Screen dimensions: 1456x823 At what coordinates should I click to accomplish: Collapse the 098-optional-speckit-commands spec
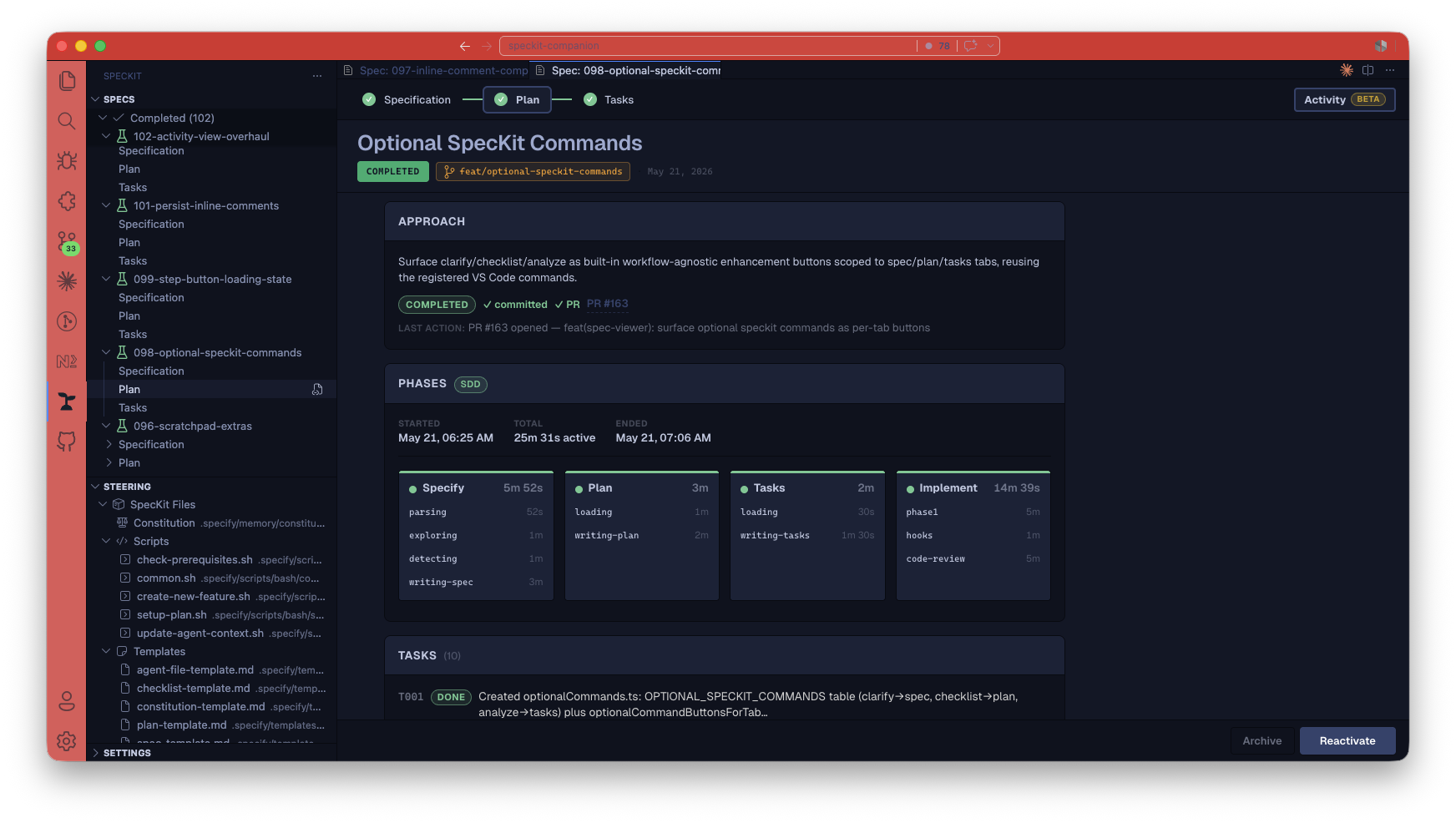pos(106,352)
